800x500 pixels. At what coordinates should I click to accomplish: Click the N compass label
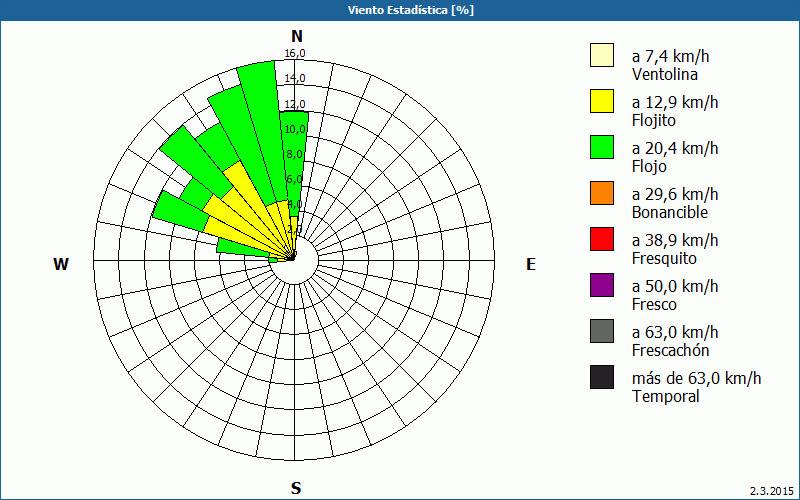click(x=296, y=36)
